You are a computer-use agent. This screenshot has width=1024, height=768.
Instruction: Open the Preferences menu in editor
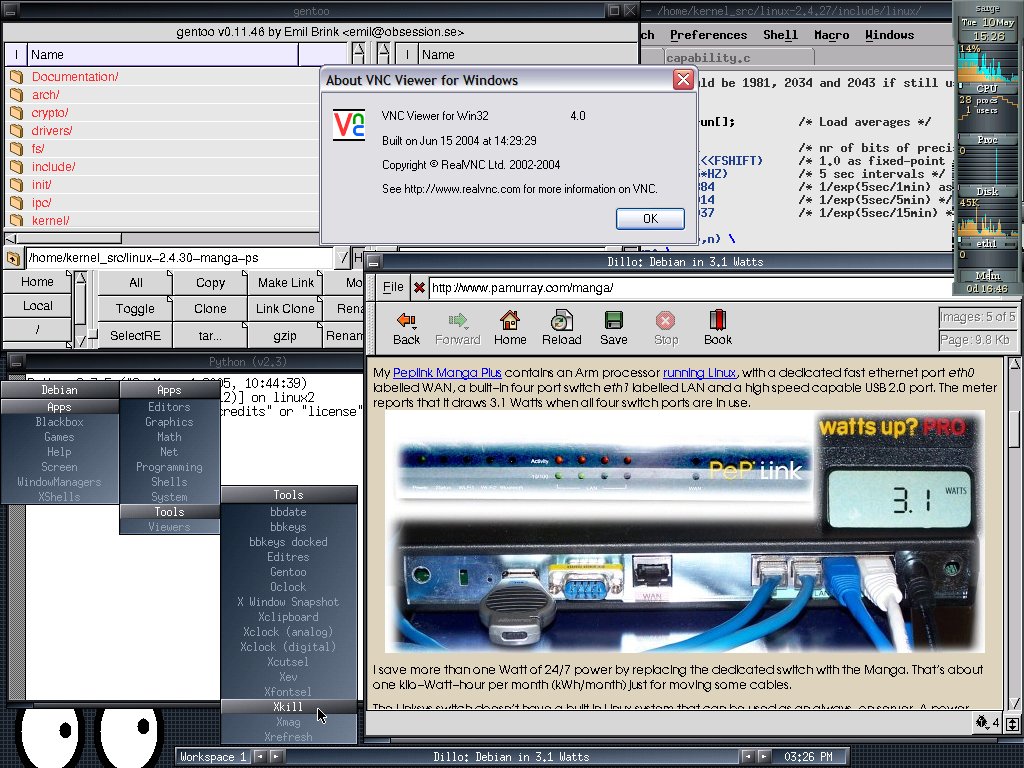pyautogui.click(x=709, y=35)
